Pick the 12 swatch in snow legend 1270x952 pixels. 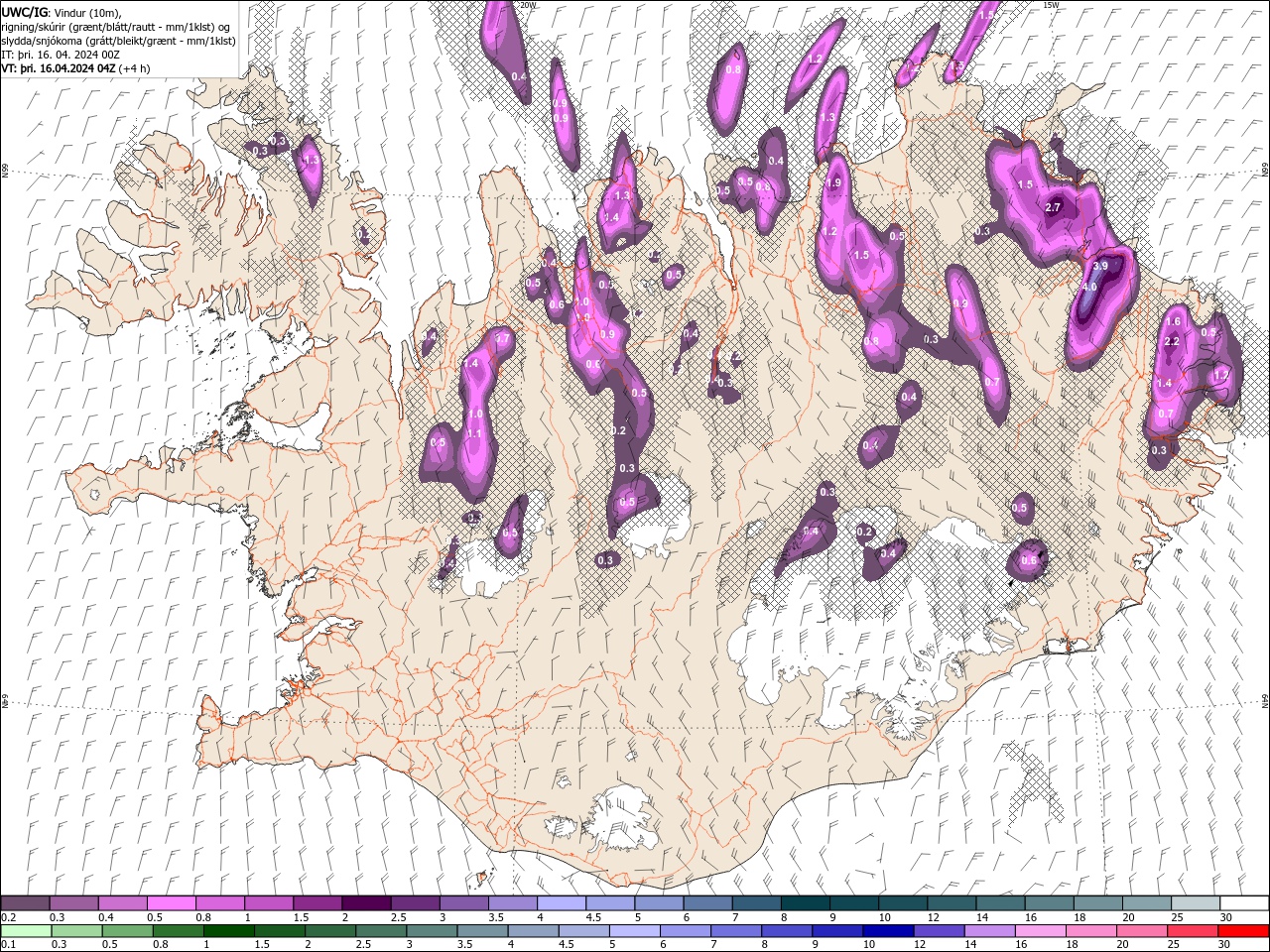tap(952, 903)
